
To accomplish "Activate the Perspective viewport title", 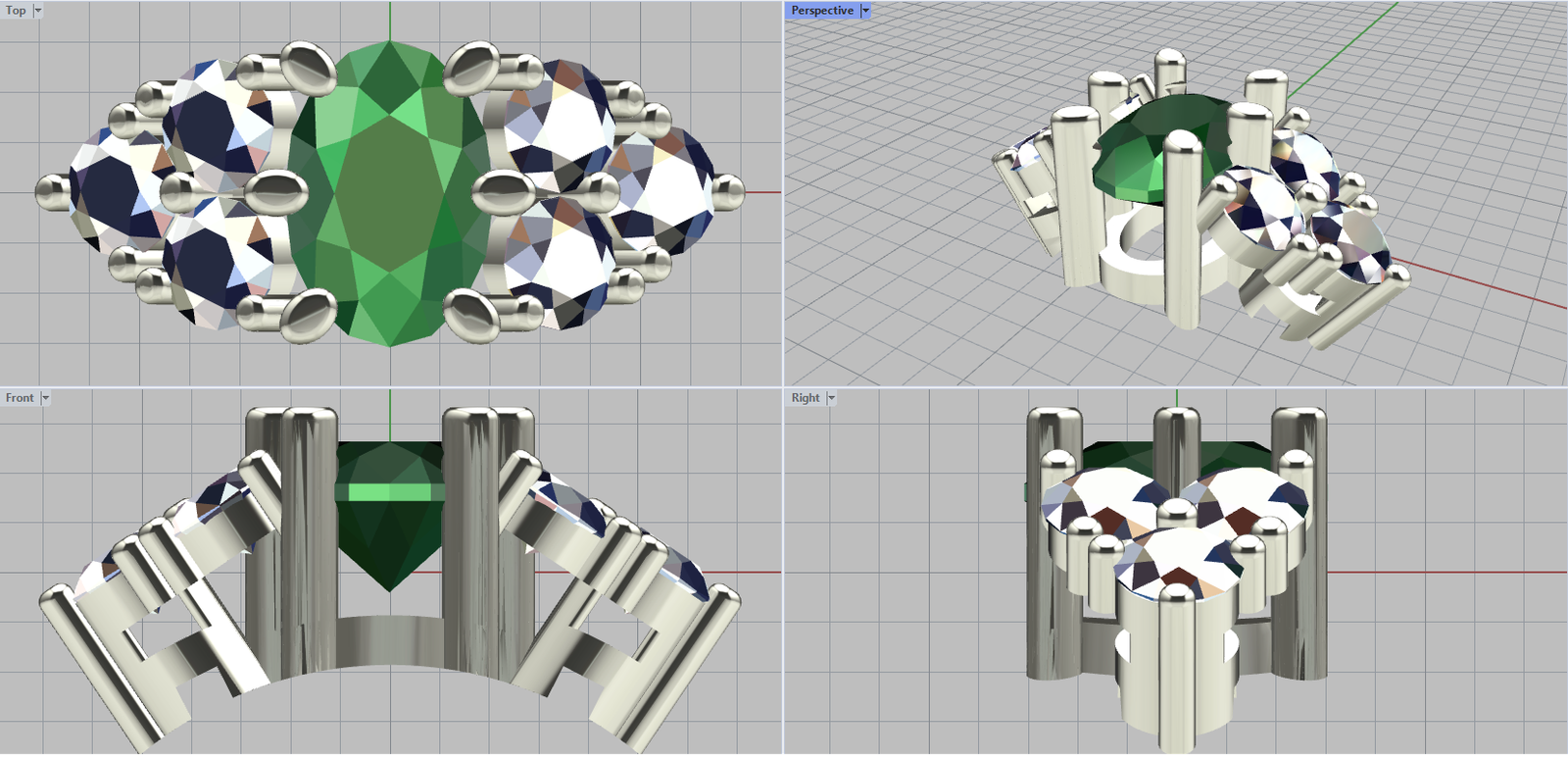I will [822, 11].
